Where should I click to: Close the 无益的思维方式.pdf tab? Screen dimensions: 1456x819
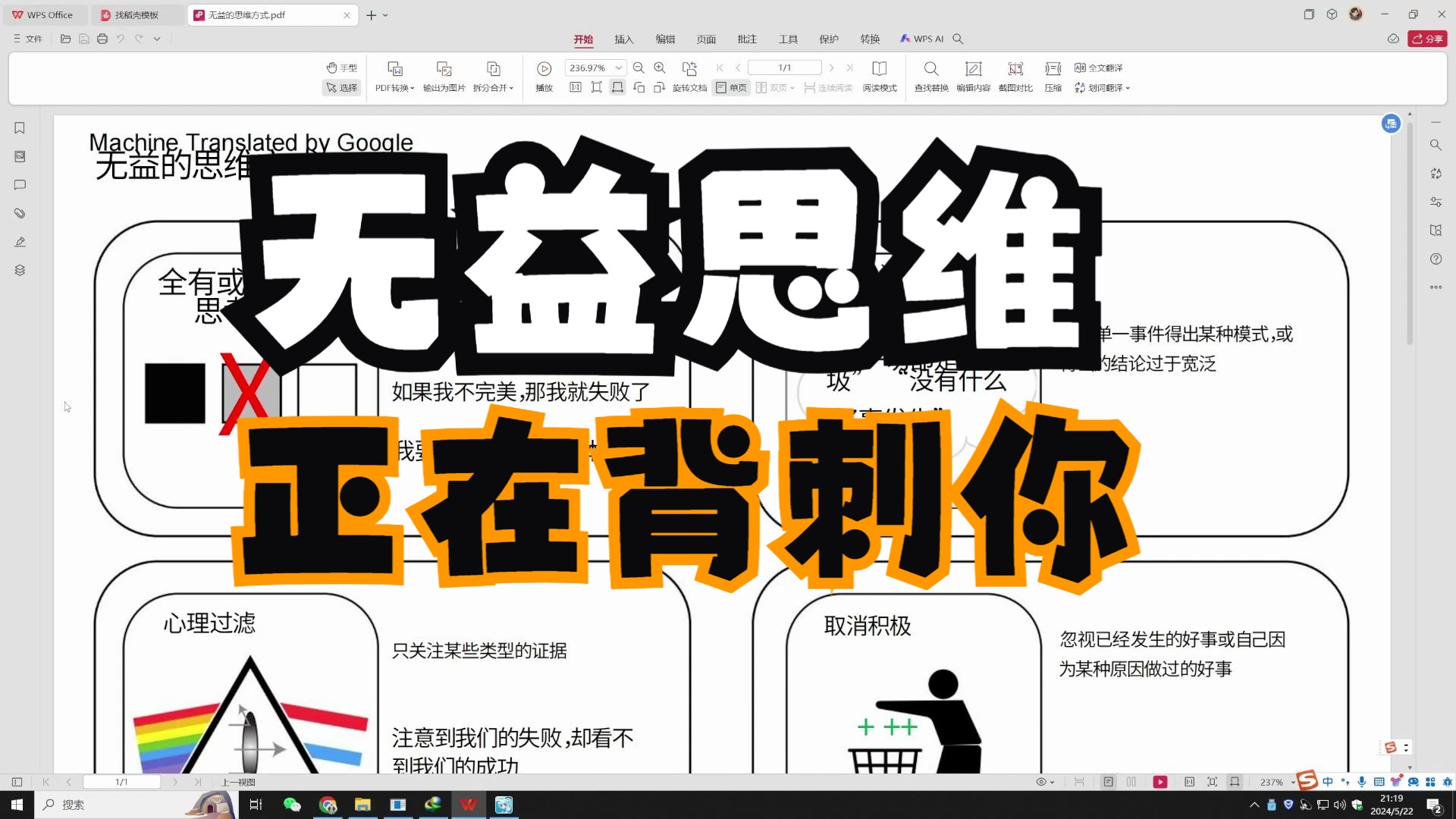347,15
